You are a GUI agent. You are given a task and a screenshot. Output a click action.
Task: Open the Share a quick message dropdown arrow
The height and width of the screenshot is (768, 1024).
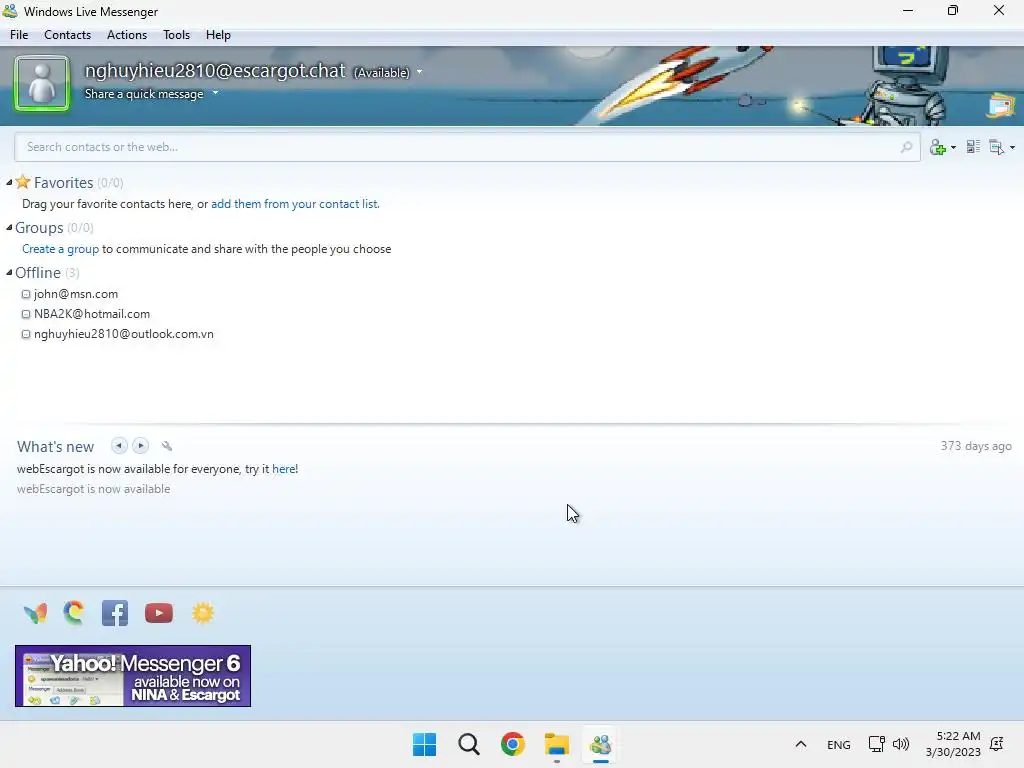pos(215,93)
